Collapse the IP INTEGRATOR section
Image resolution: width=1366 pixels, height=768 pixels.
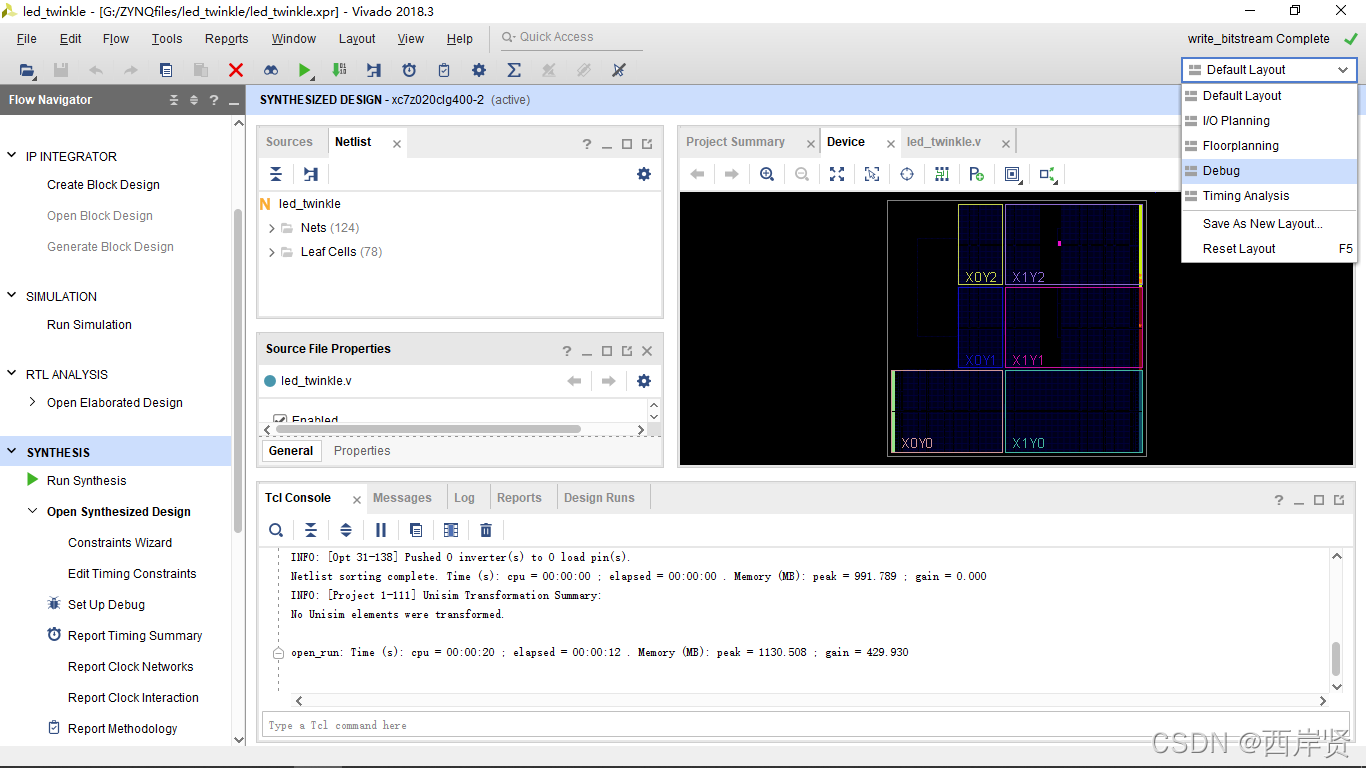point(12,156)
